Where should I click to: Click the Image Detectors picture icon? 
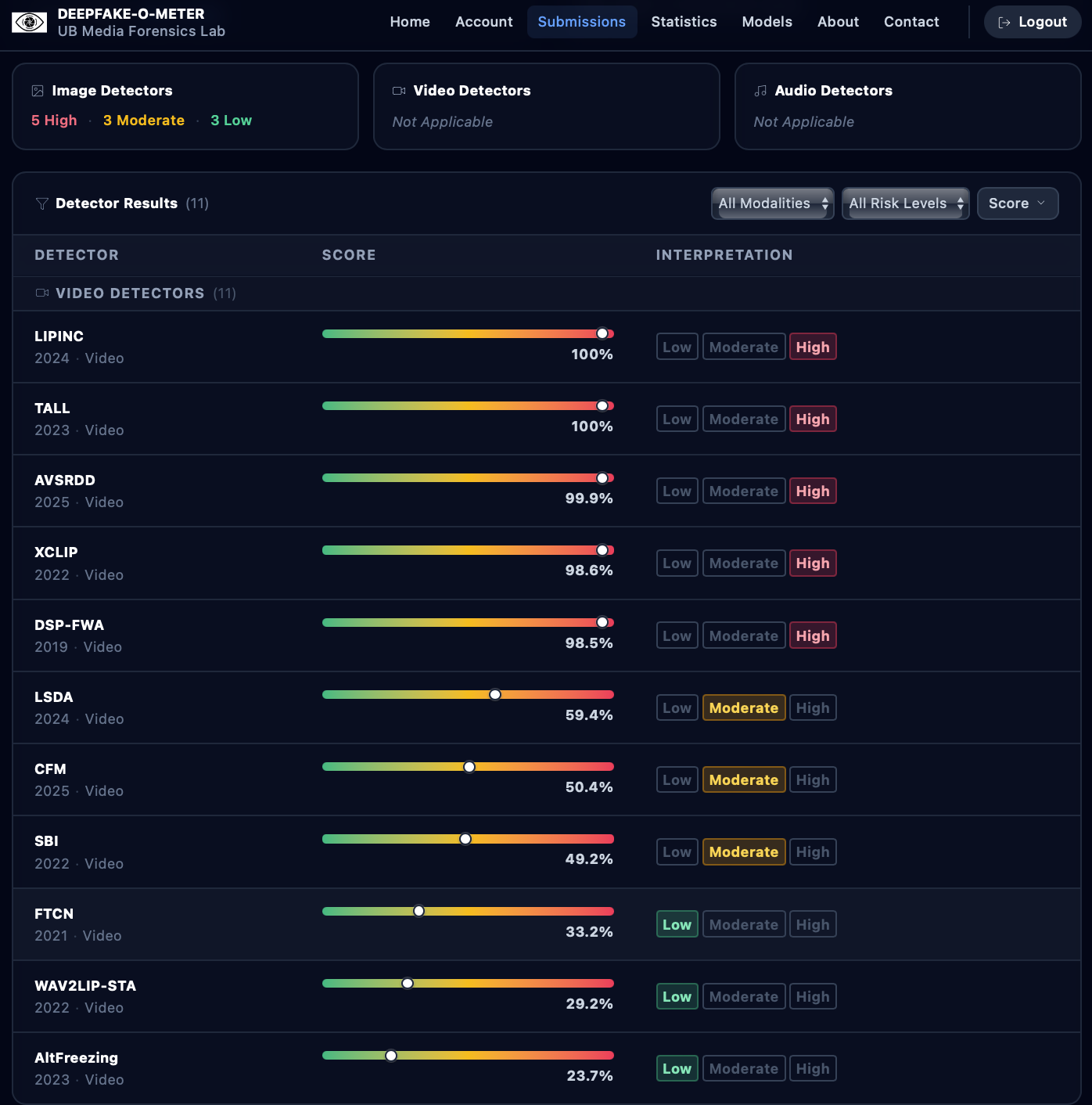tap(38, 91)
